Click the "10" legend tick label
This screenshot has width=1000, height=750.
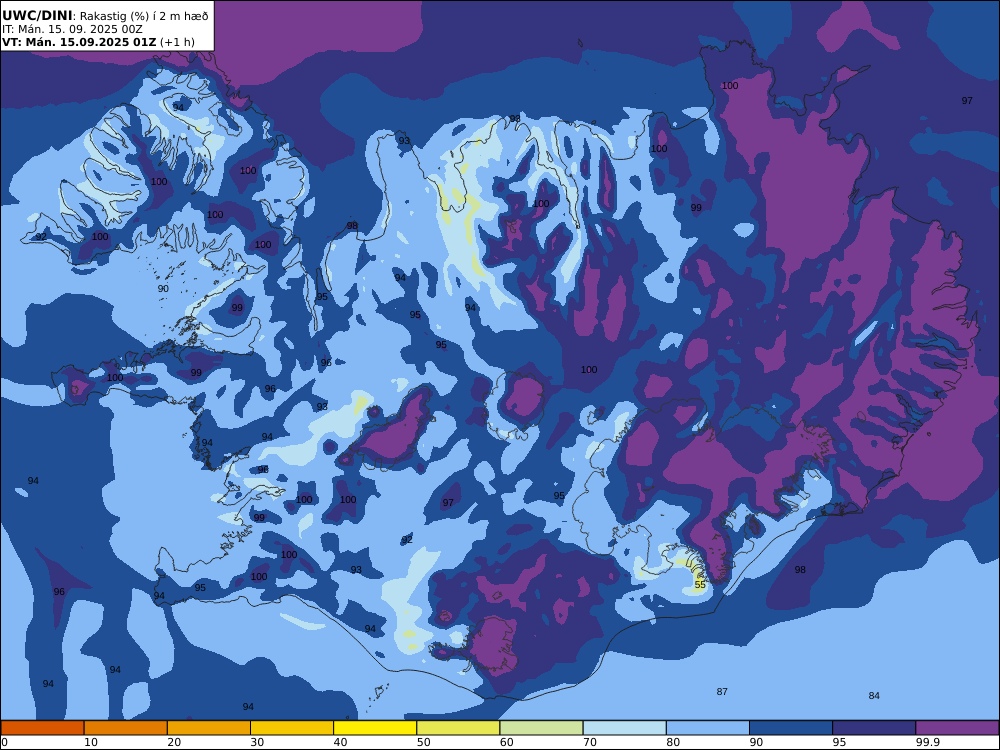pos(91,742)
